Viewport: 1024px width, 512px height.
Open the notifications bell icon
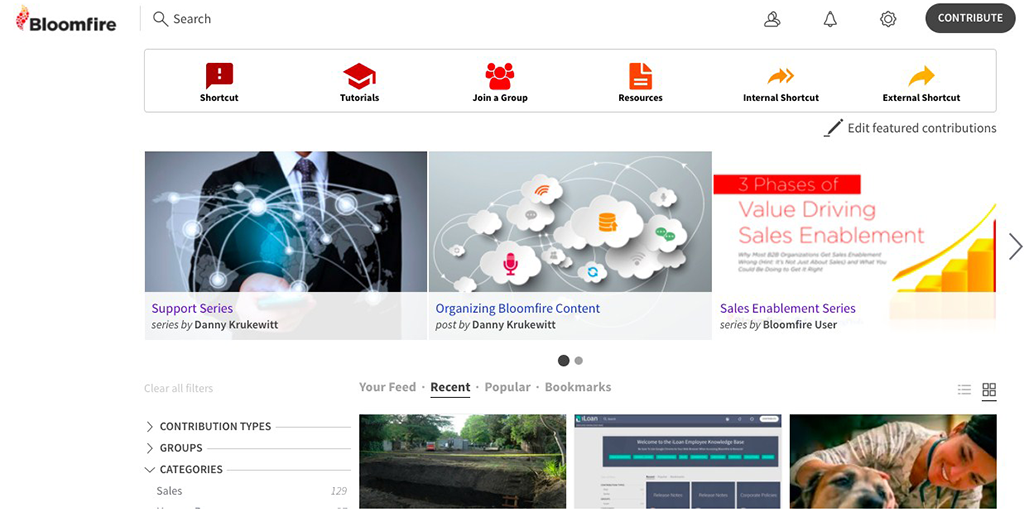(x=830, y=19)
